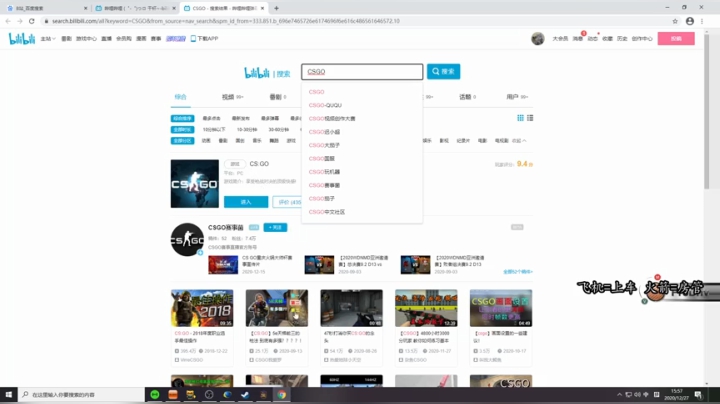Viewport: 720px width, 404px height.
Task: Open the Chrome three-dot menu
Action: pyautogui.click(x=702, y=21)
